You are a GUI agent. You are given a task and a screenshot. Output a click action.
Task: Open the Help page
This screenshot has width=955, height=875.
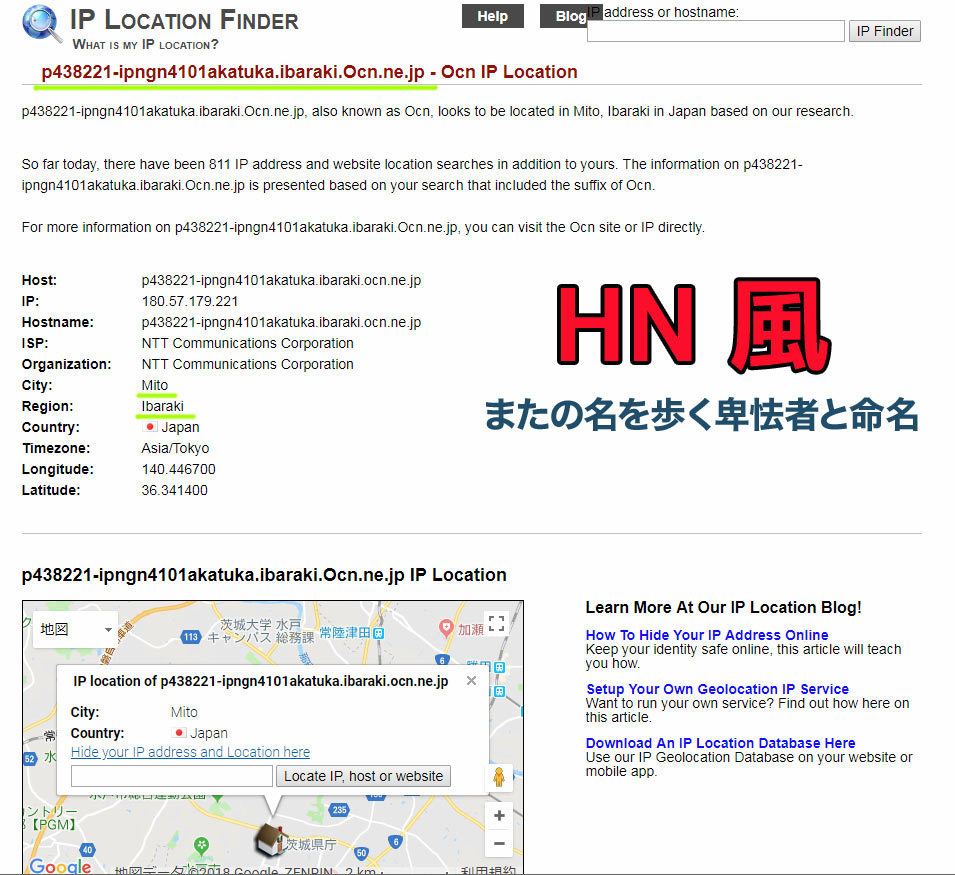coord(493,16)
